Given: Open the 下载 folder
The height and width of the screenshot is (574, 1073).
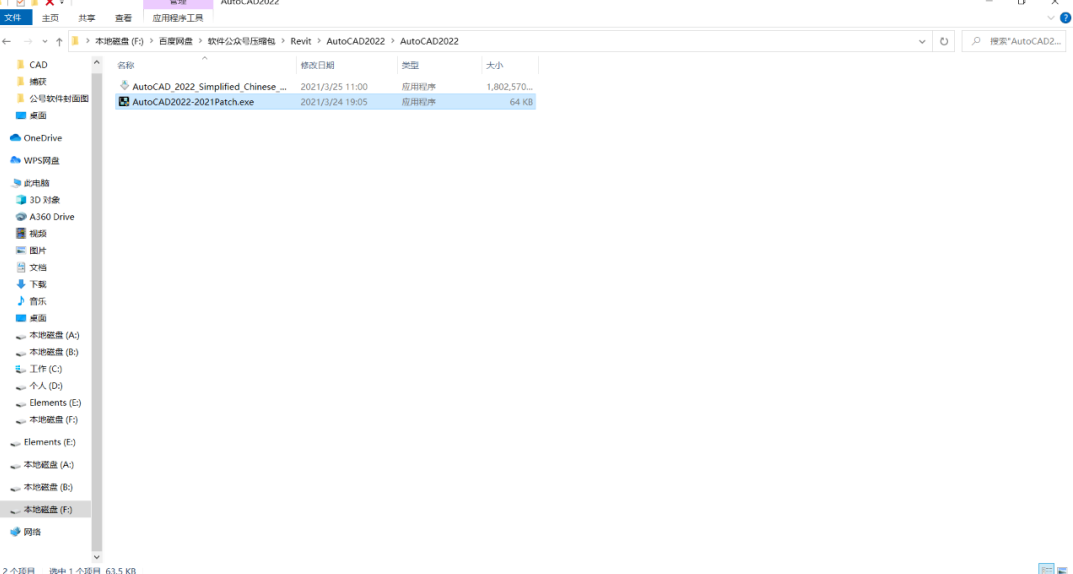Looking at the screenshot, I should click(38, 284).
